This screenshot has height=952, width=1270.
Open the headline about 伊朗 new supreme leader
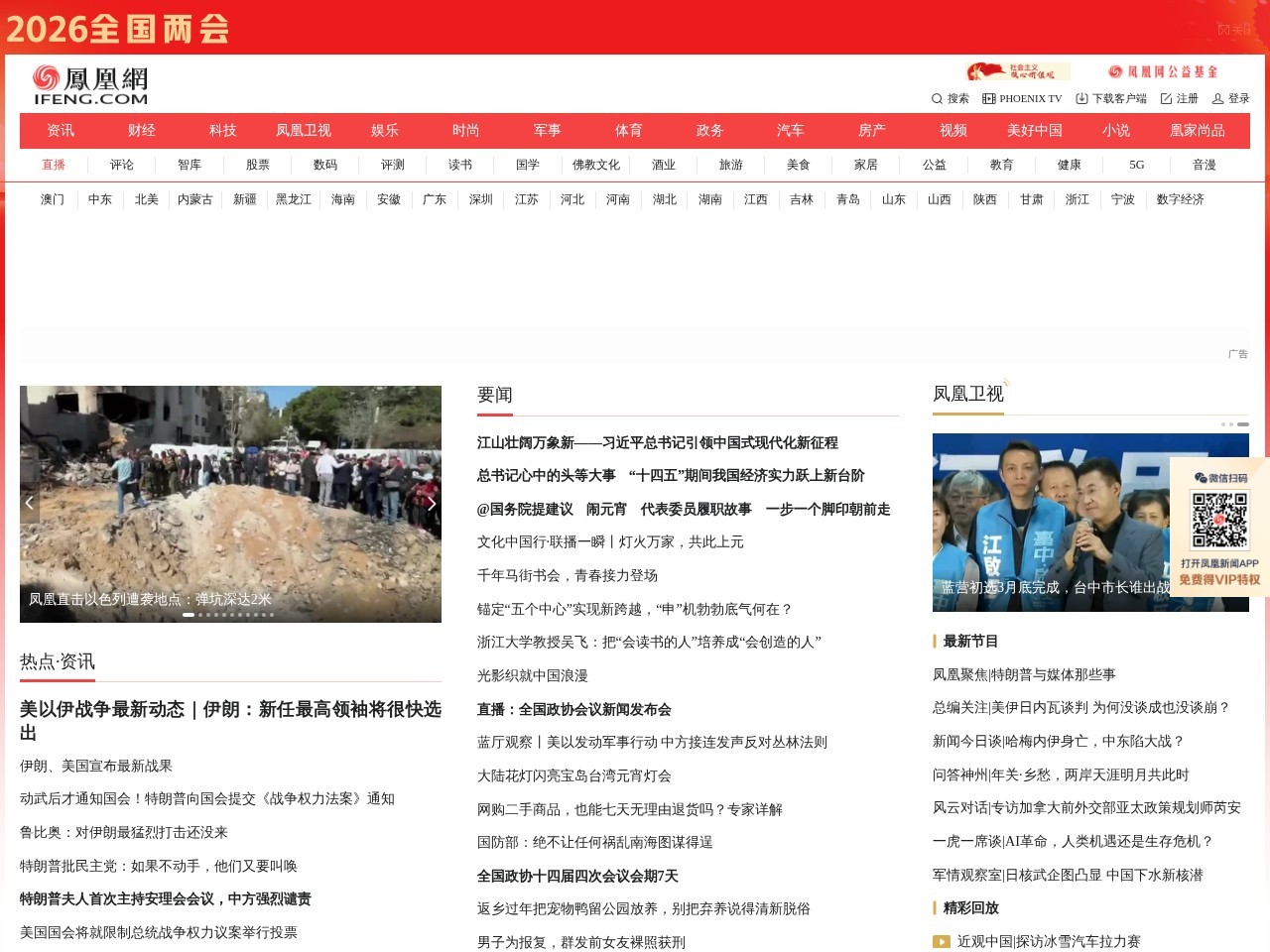pyautogui.click(x=230, y=710)
